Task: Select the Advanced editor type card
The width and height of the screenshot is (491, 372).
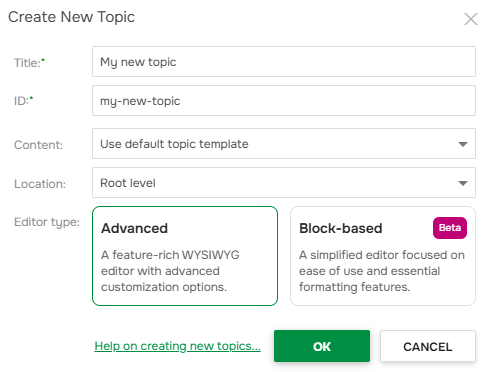Action: 185,256
